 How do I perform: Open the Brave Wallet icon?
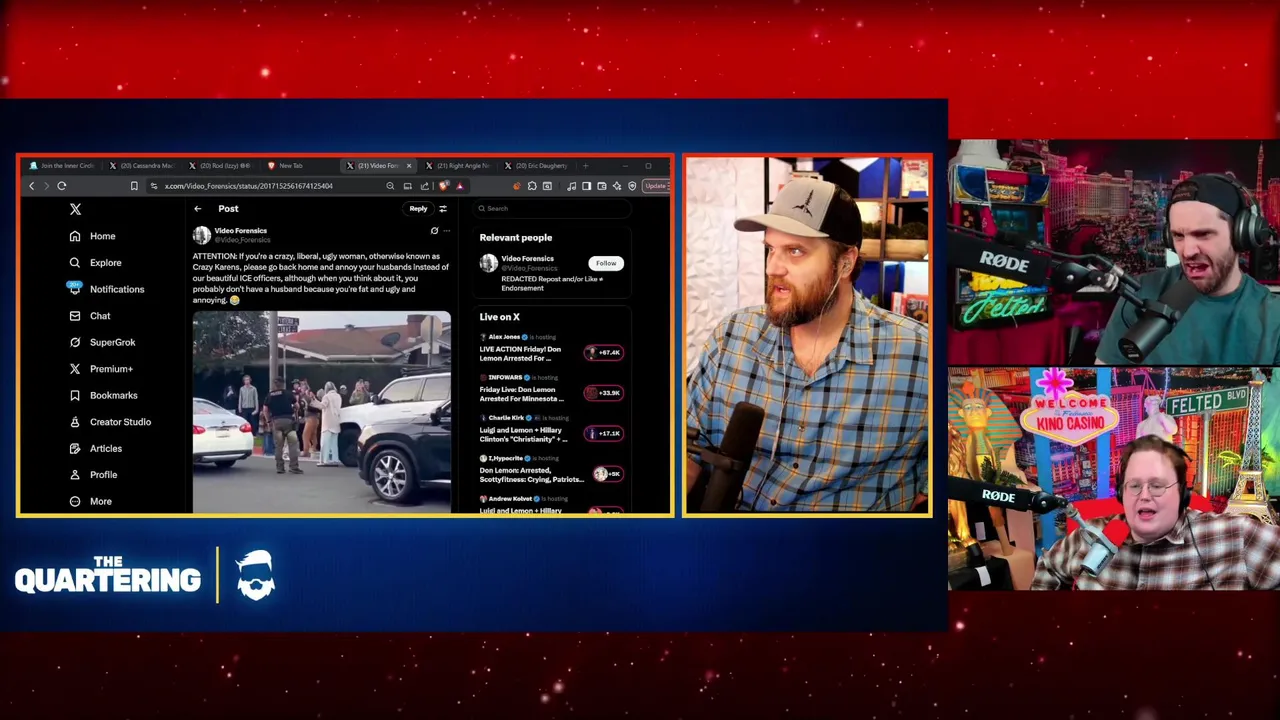(601, 186)
